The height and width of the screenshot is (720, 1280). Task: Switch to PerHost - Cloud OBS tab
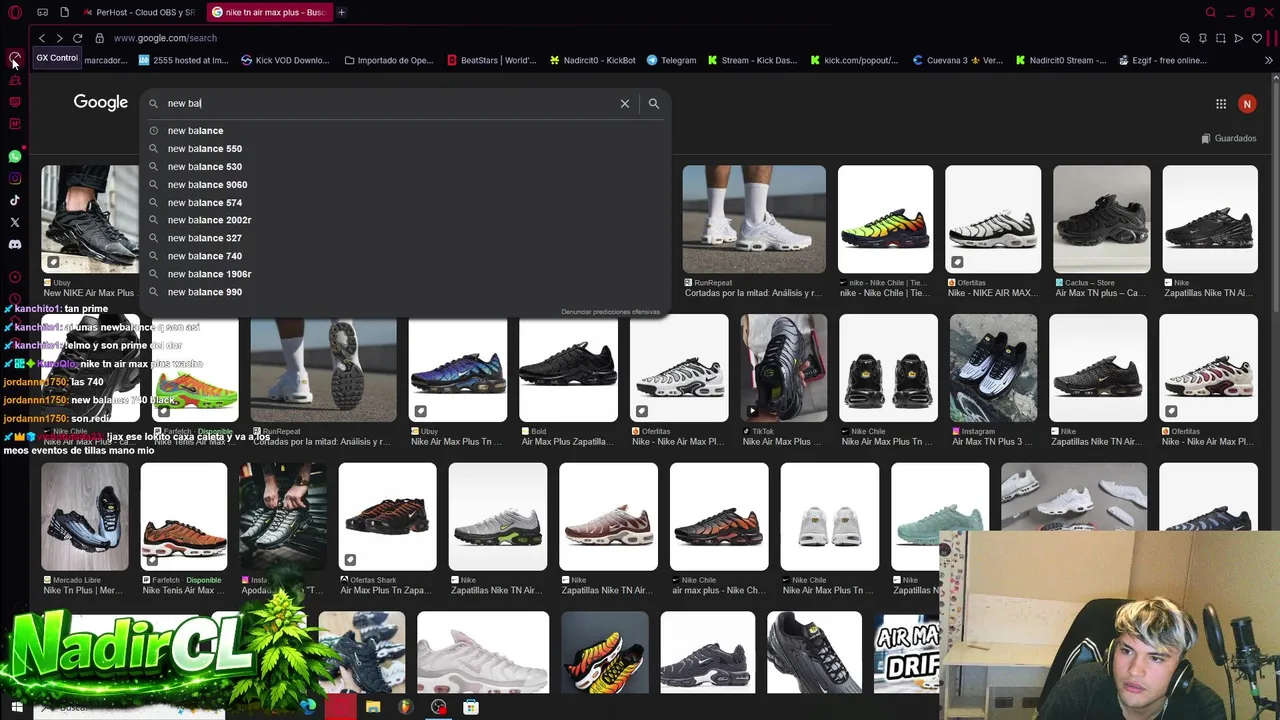[140, 12]
